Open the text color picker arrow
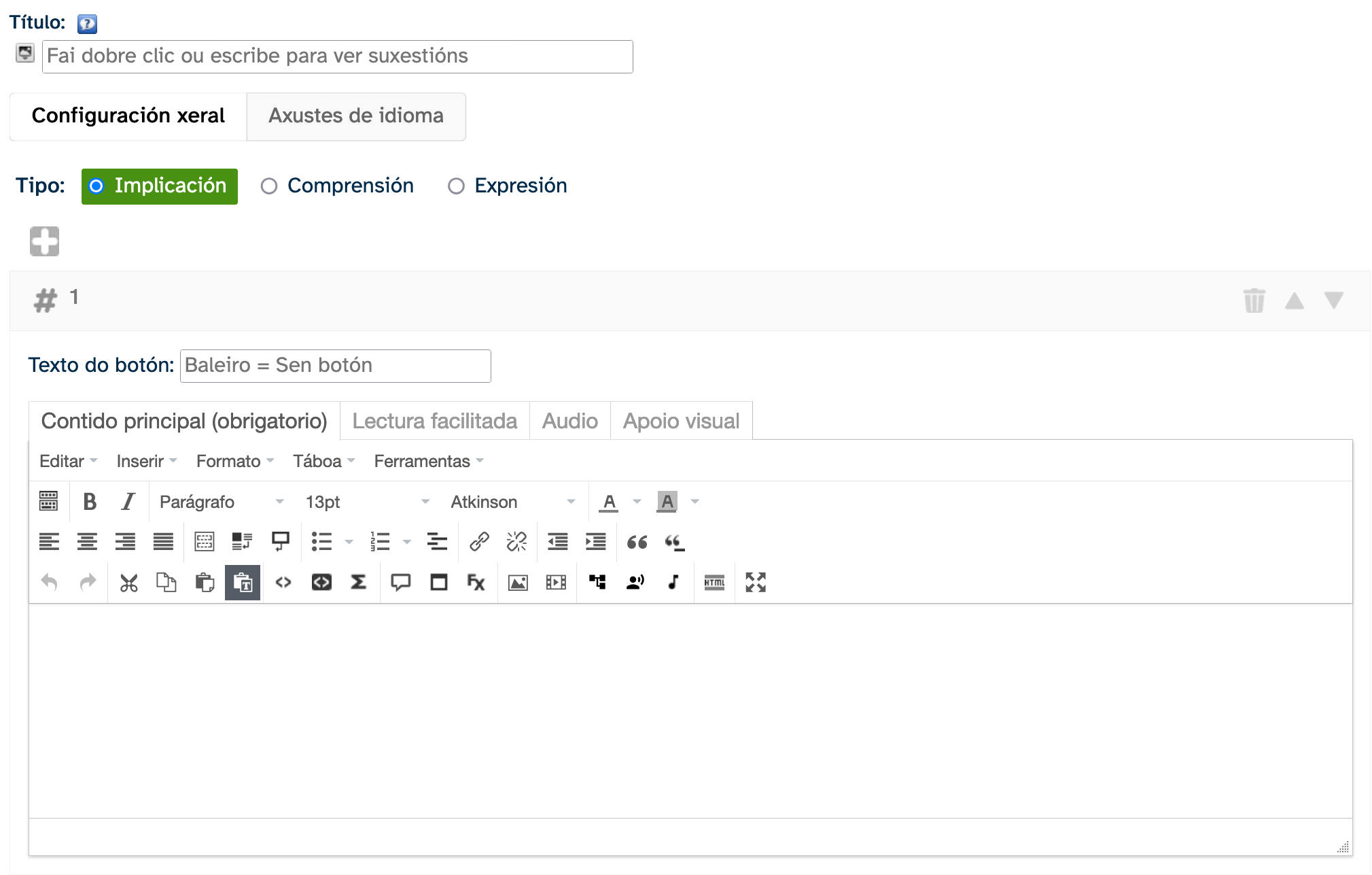This screenshot has height=875, width=1372. point(637,502)
